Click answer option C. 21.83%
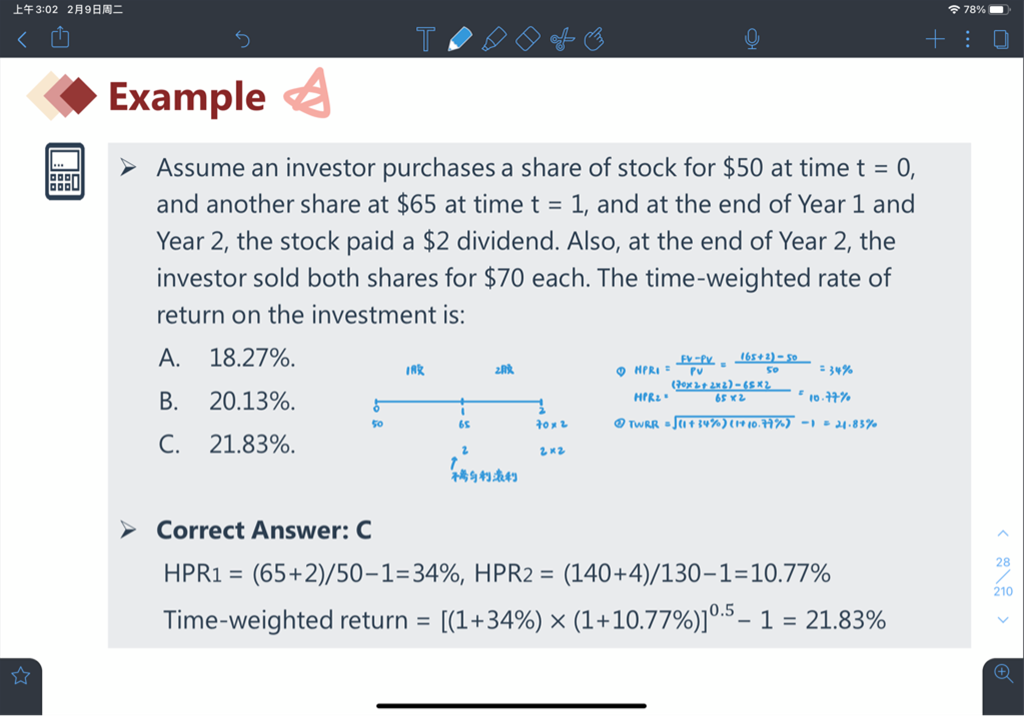The height and width of the screenshot is (716, 1024). [x=227, y=444]
